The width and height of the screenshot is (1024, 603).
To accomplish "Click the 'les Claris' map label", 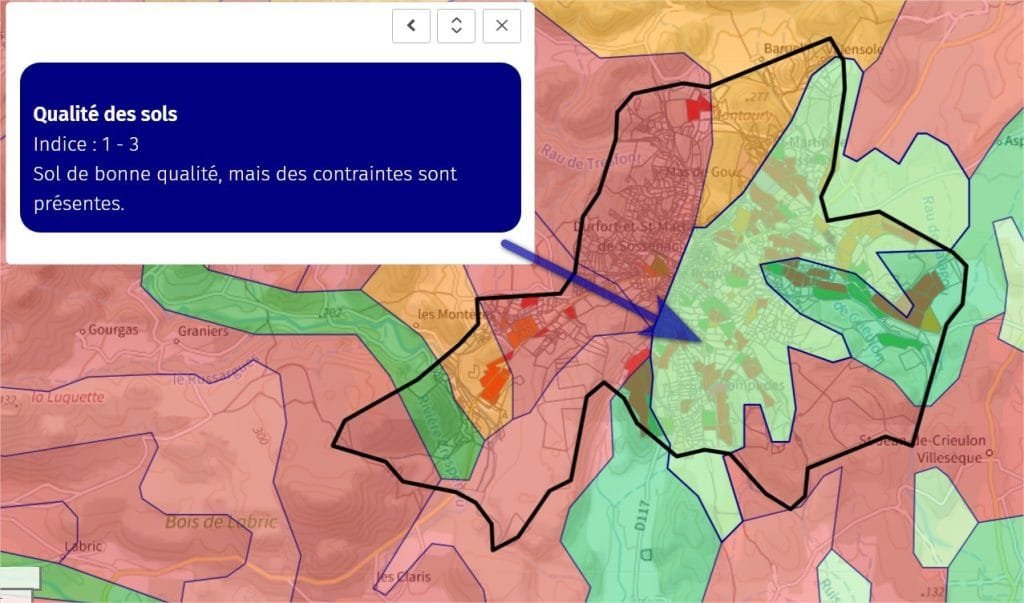I will coord(403,577).
